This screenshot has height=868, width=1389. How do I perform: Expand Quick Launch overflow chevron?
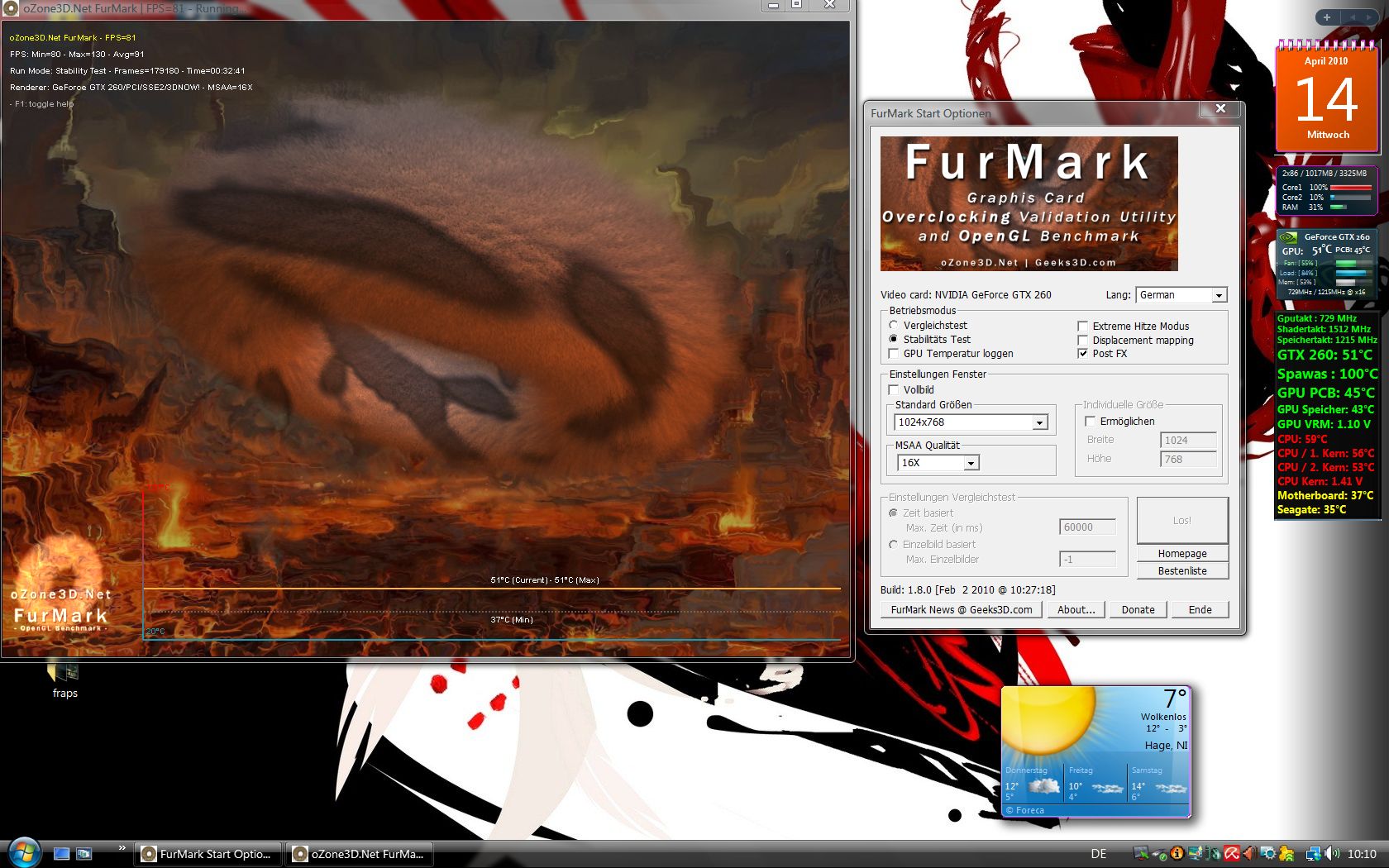coord(122,848)
